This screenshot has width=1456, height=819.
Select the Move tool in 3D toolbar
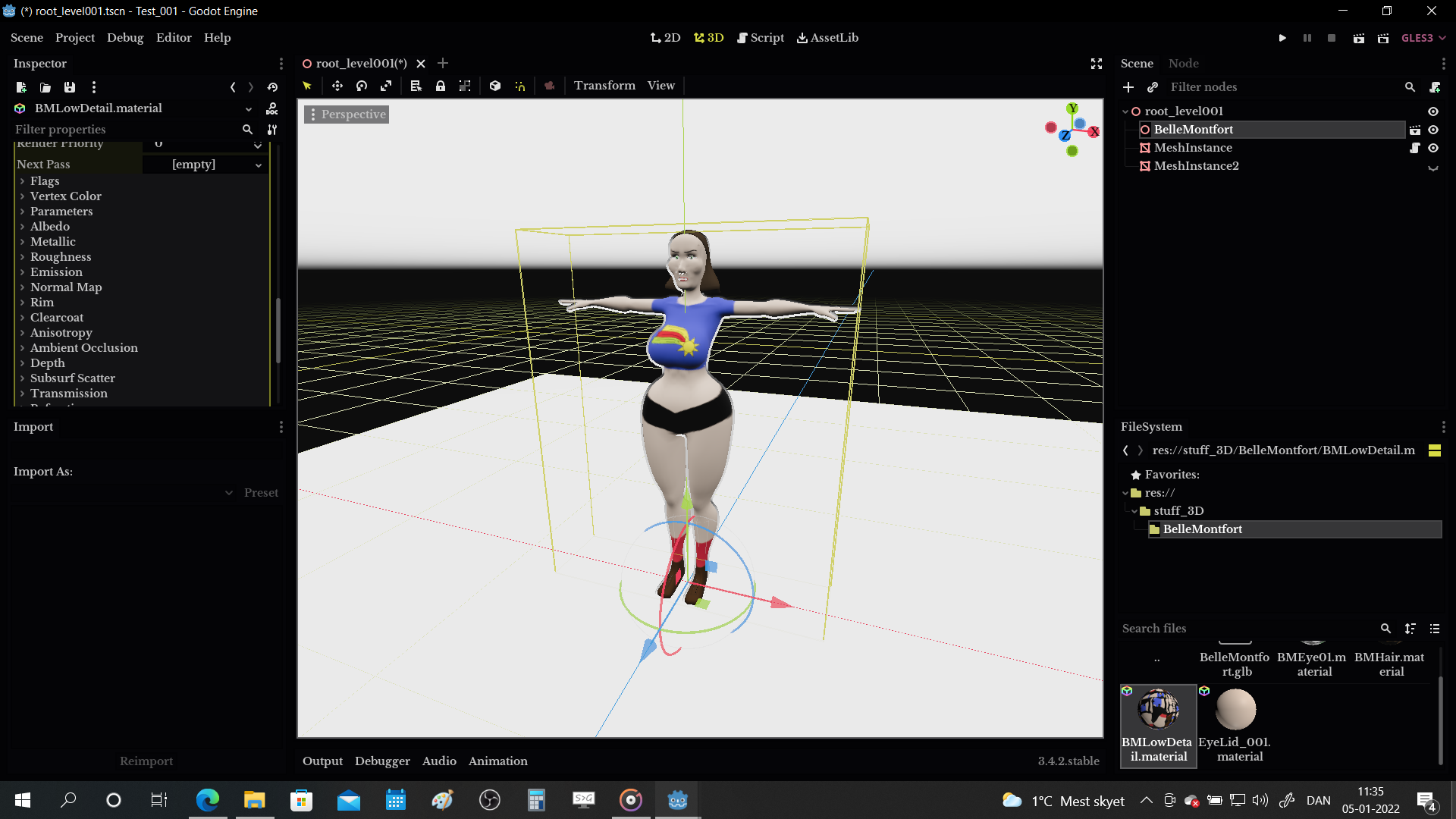point(337,86)
